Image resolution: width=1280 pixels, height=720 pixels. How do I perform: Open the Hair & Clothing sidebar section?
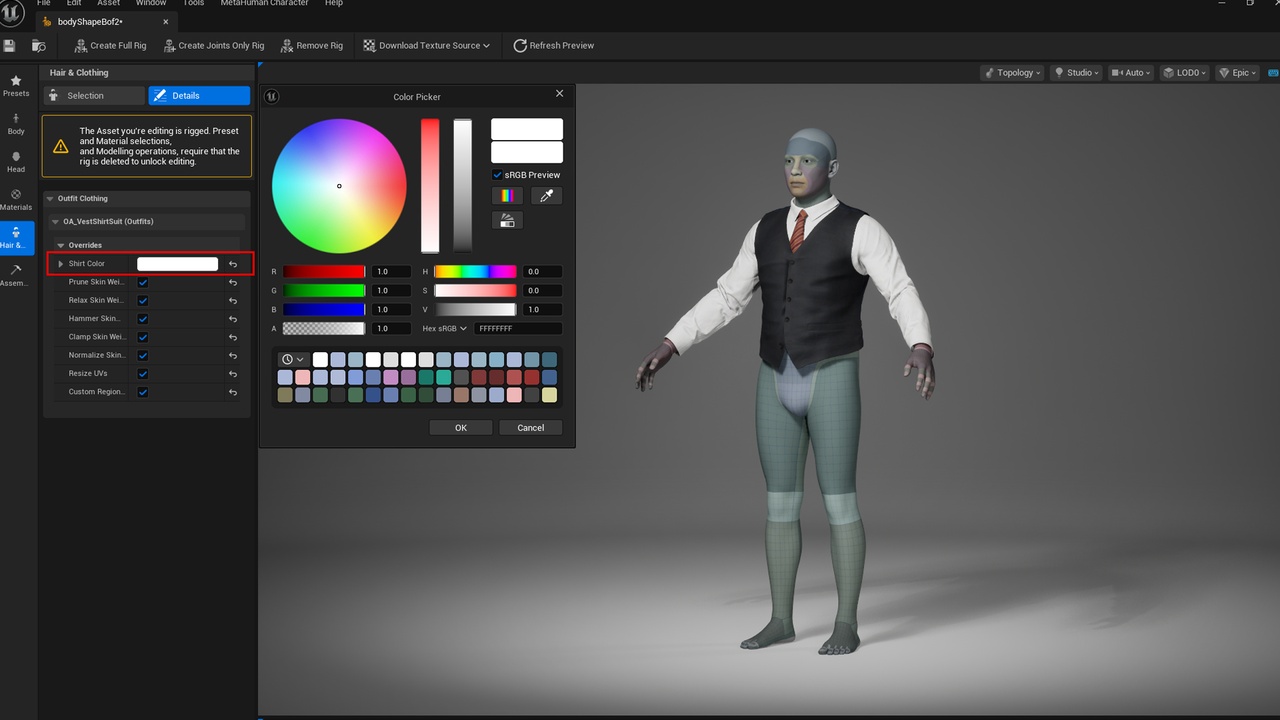click(x=16, y=238)
